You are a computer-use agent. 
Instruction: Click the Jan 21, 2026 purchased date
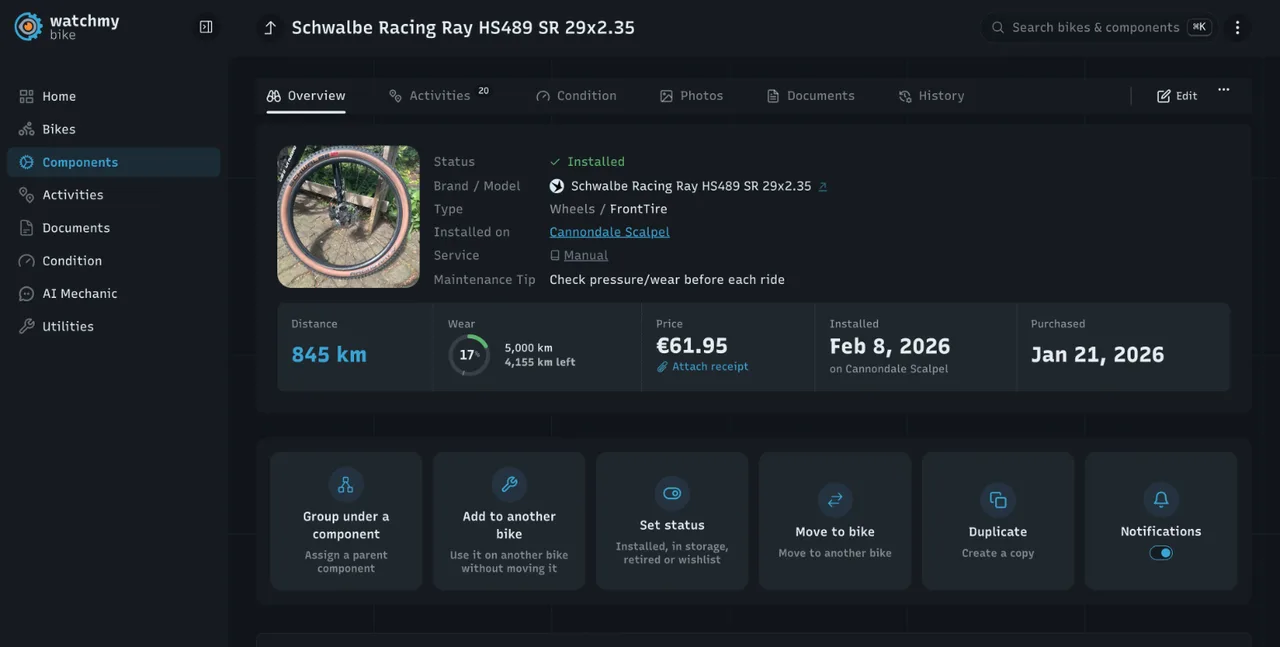(x=1098, y=354)
